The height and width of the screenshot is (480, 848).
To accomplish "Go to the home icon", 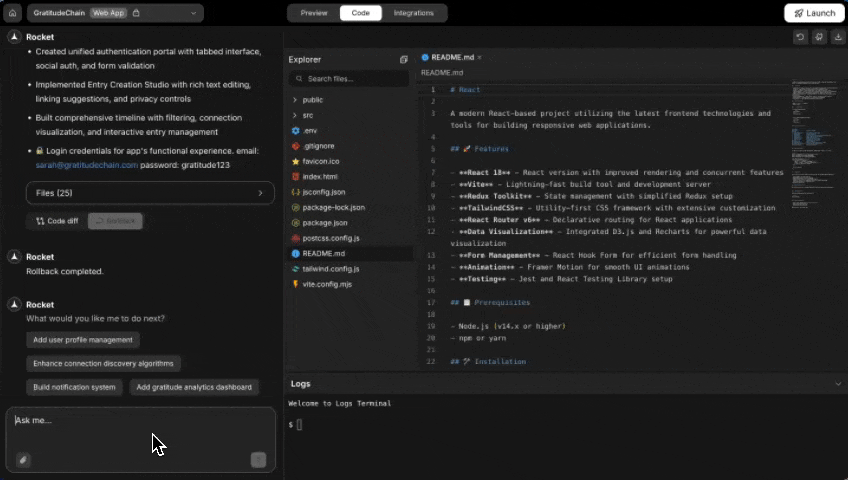I will [12, 13].
